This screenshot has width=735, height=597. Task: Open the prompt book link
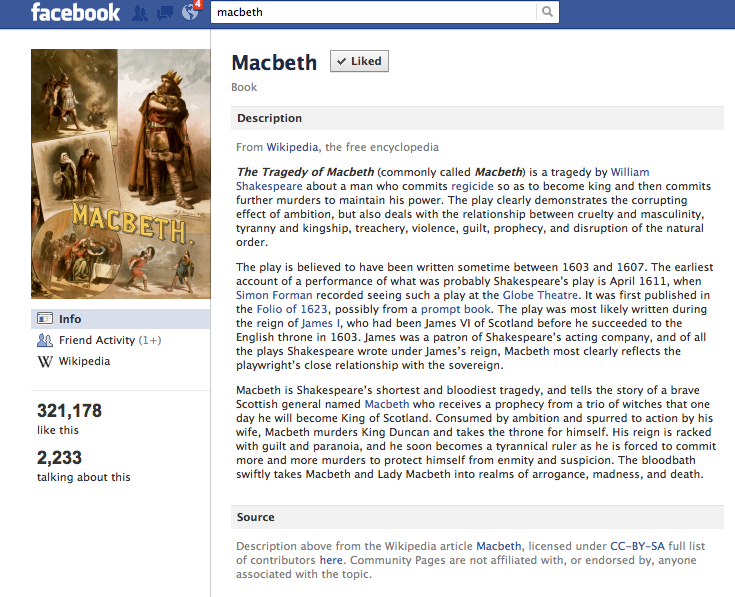click(456, 309)
